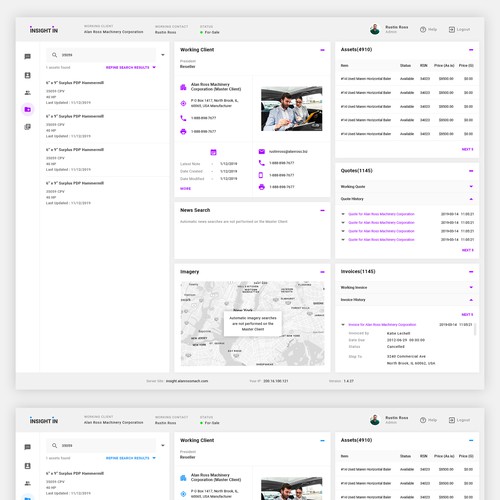Open the chat messages icon in purple dashboard sidebar
500x500 pixels.
(28, 57)
